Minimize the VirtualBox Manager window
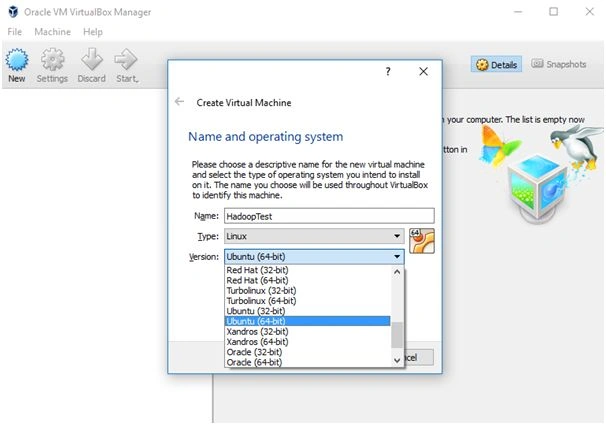This screenshot has width=606, height=425. (518, 12)
